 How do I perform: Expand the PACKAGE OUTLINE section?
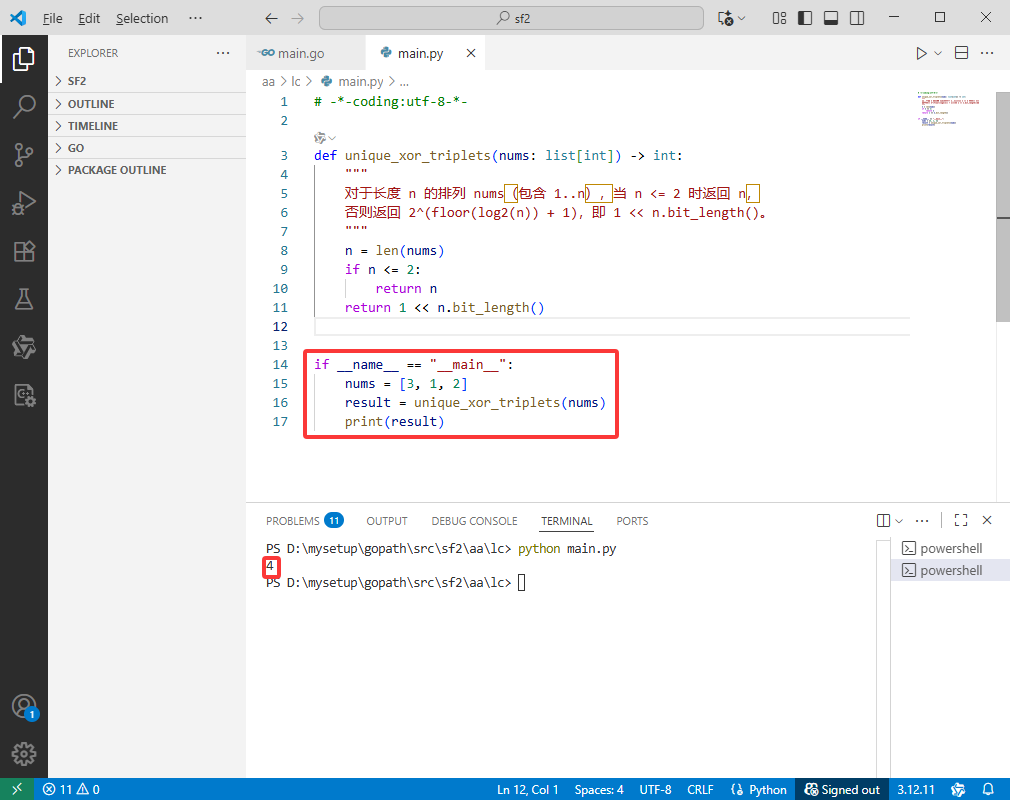coord(147,170)
